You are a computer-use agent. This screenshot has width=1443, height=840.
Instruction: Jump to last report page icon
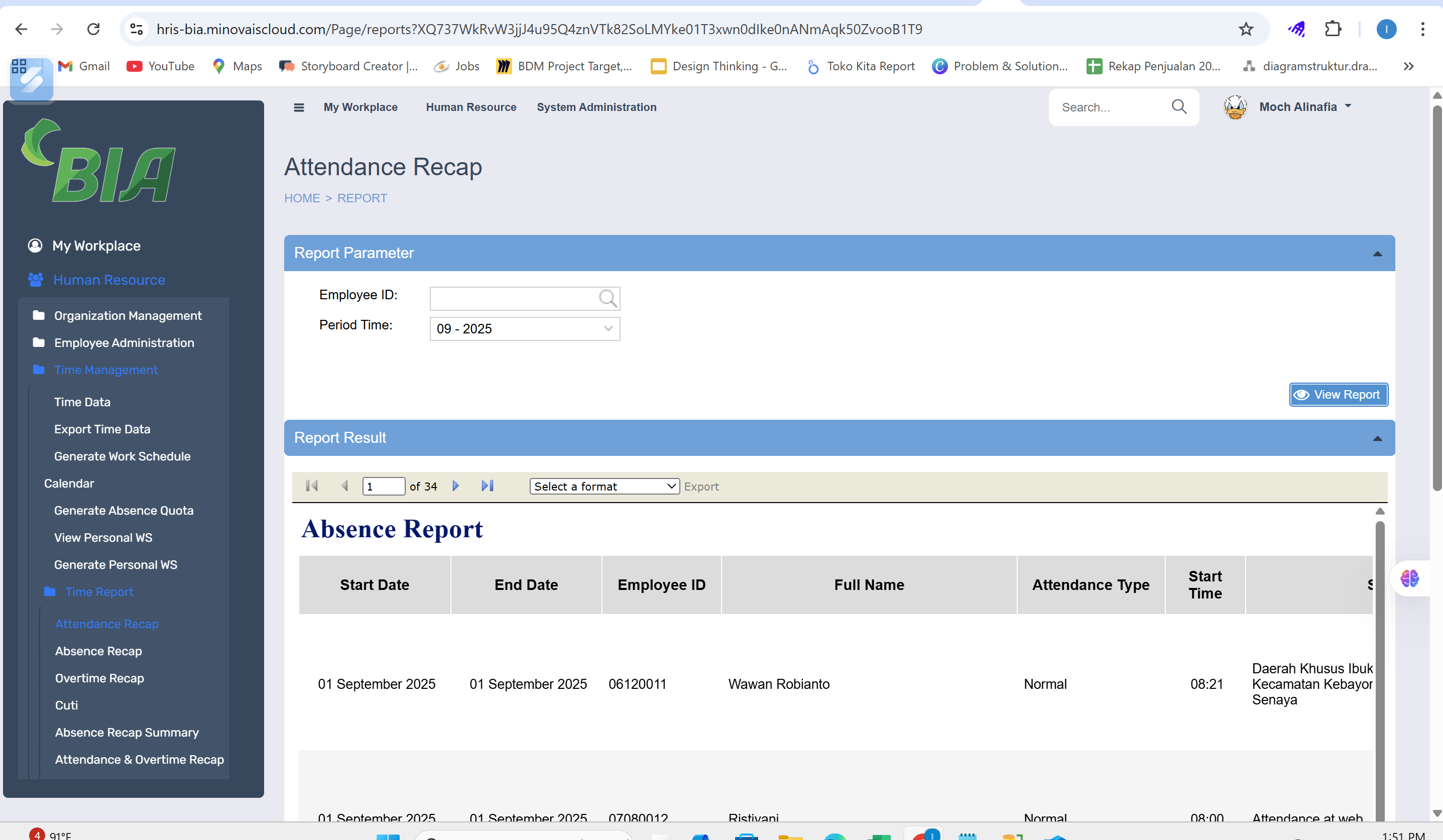coord(488,486)
